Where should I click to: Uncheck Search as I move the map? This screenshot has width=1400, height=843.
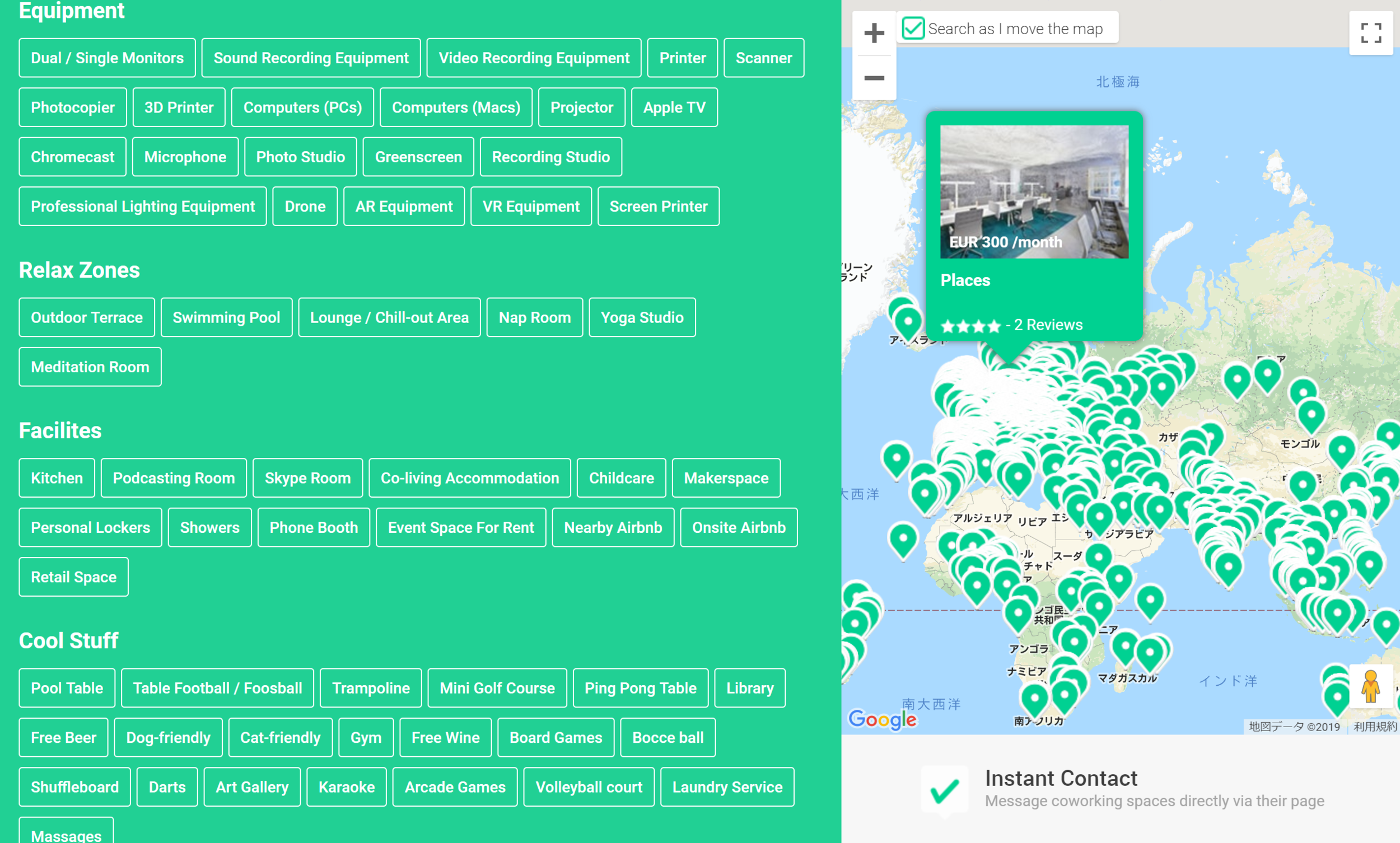pos(913,29)
